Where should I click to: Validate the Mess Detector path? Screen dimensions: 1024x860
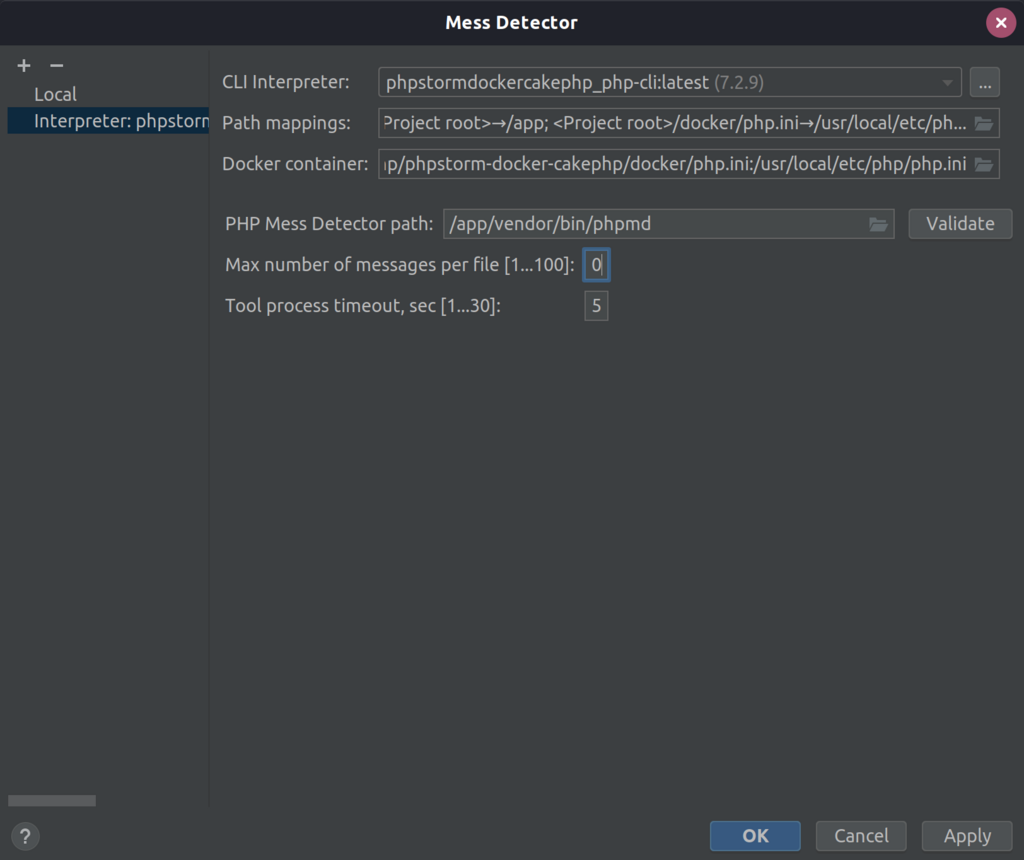[960, 224]
